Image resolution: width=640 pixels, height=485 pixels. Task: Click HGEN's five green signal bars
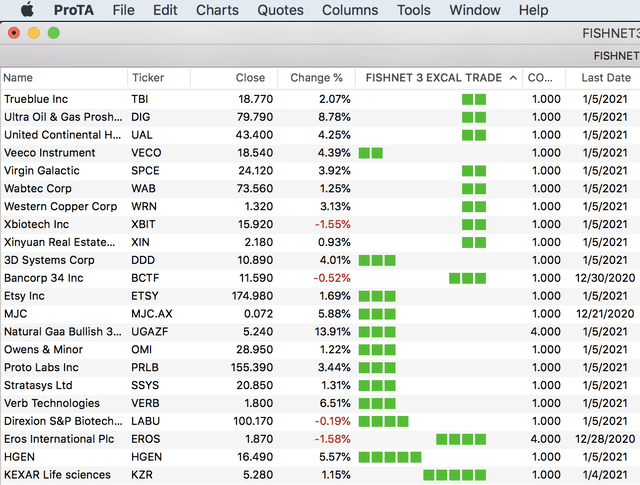(390, 457)
